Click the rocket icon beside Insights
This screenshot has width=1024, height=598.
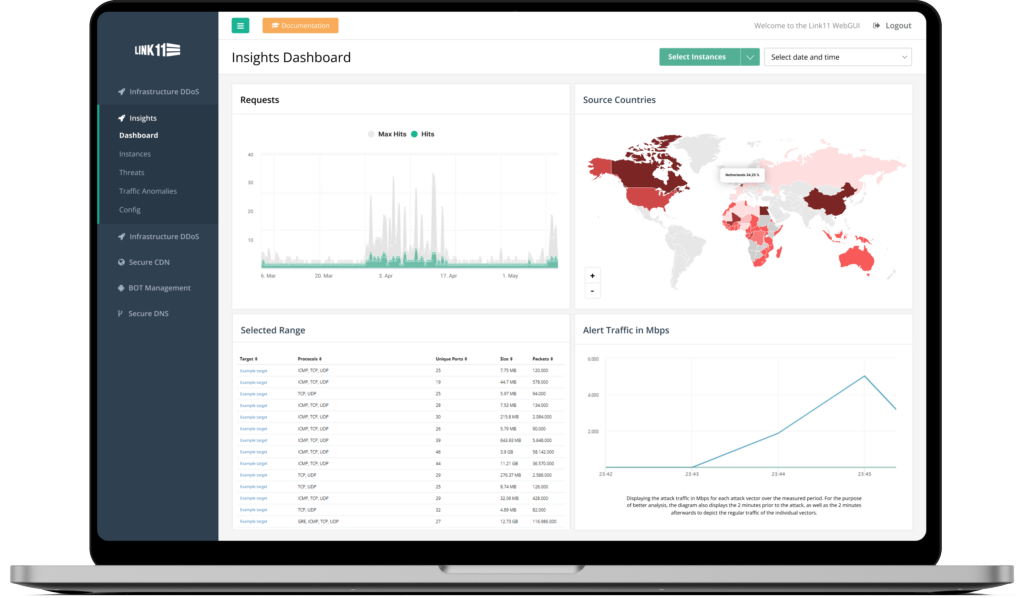[121, 118]
